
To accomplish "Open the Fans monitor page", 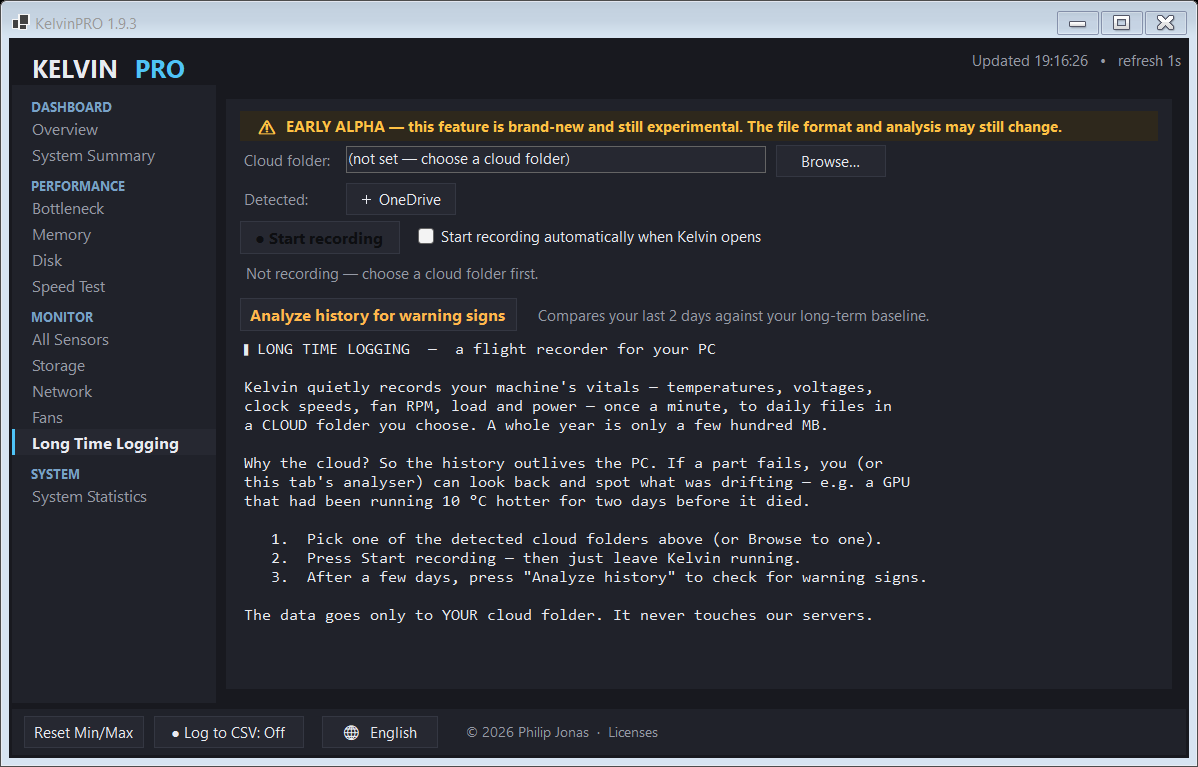I will point(47,418).
